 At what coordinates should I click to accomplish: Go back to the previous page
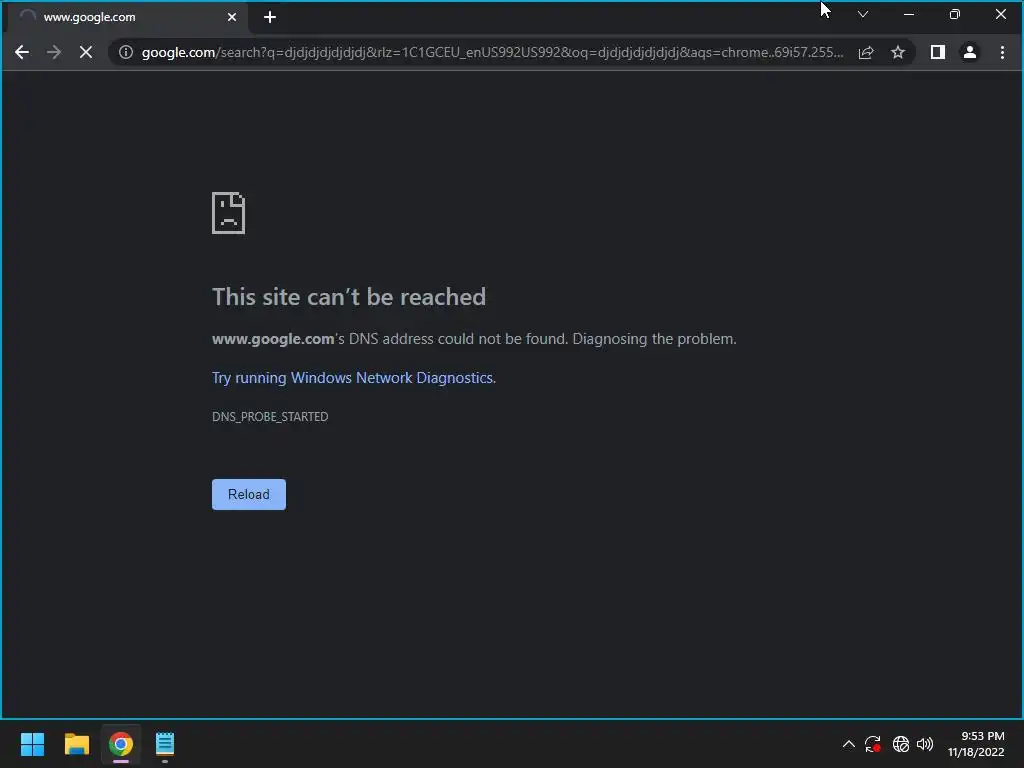tap(22, 52)
